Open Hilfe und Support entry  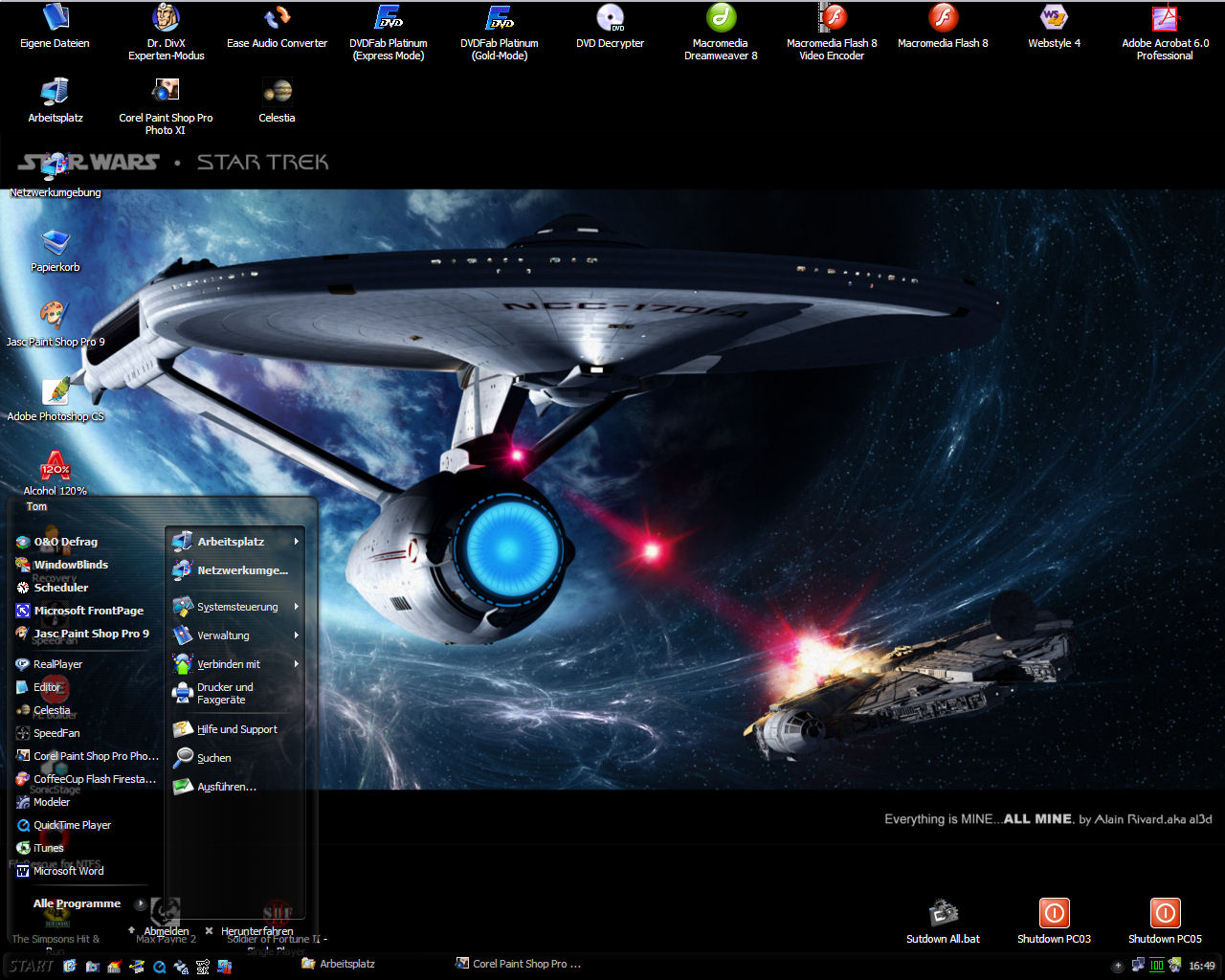(235, 729)
